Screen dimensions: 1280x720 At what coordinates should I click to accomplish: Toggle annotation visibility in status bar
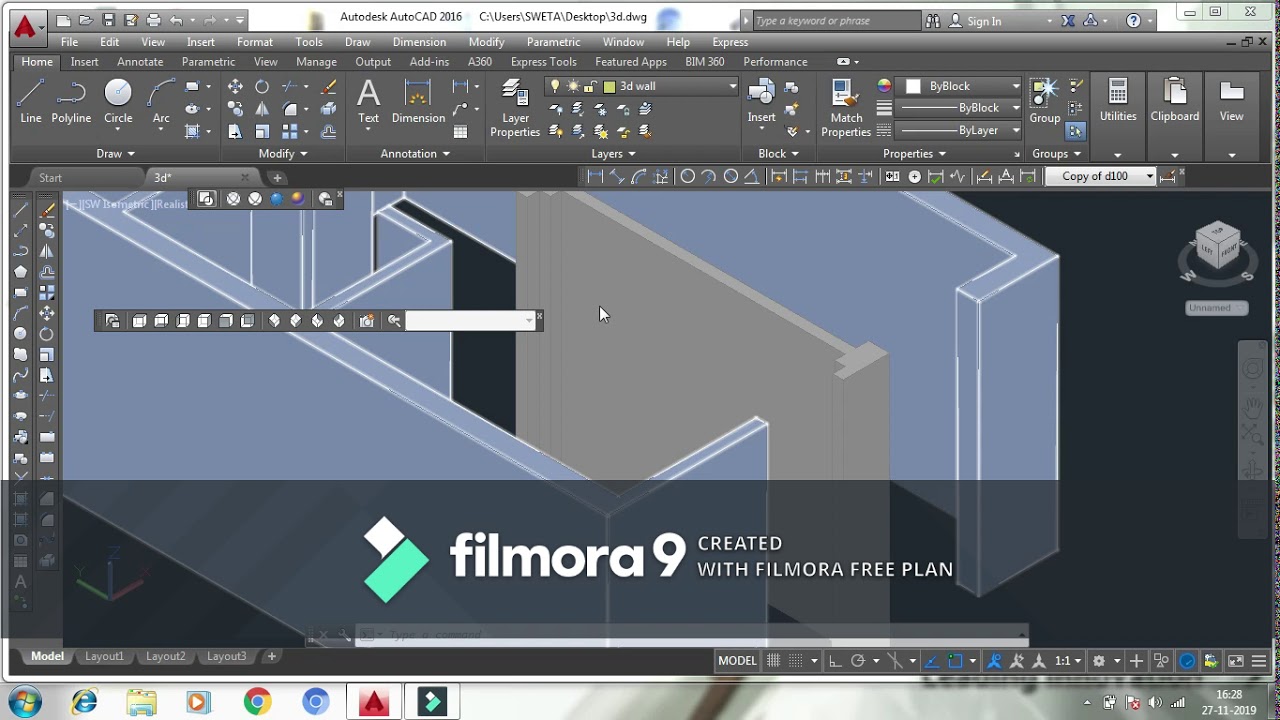(994, 661)
